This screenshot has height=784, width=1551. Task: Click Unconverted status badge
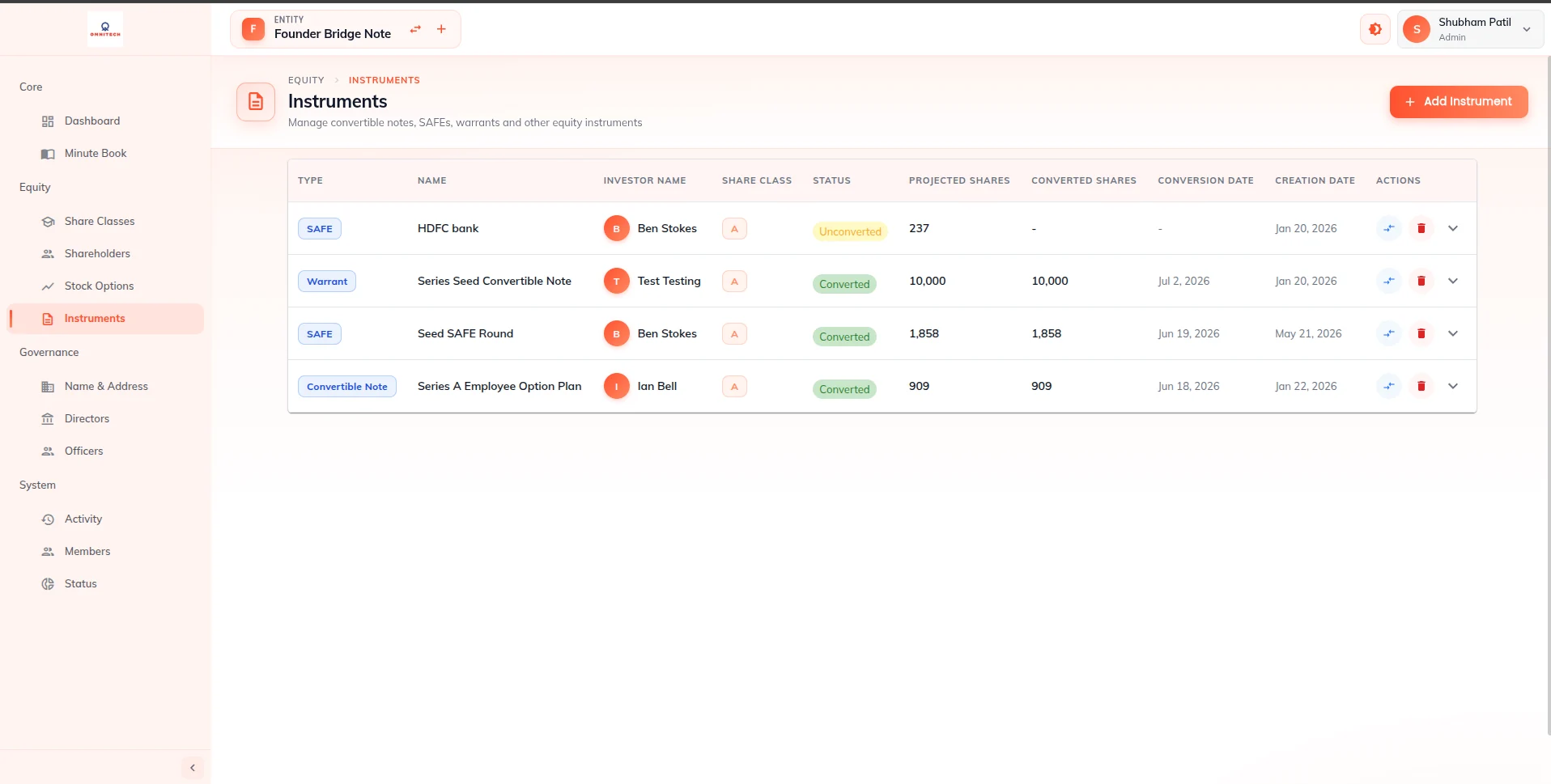pyautogui.click(x=850, y=231)
